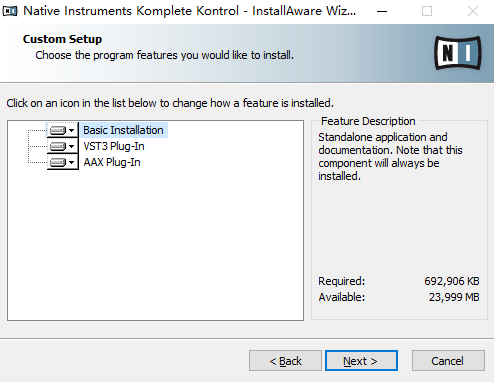This screenshot has height=382, width=494.
Task: Go to the Next step
Action: pyautogui.click(x=361, y=361)
